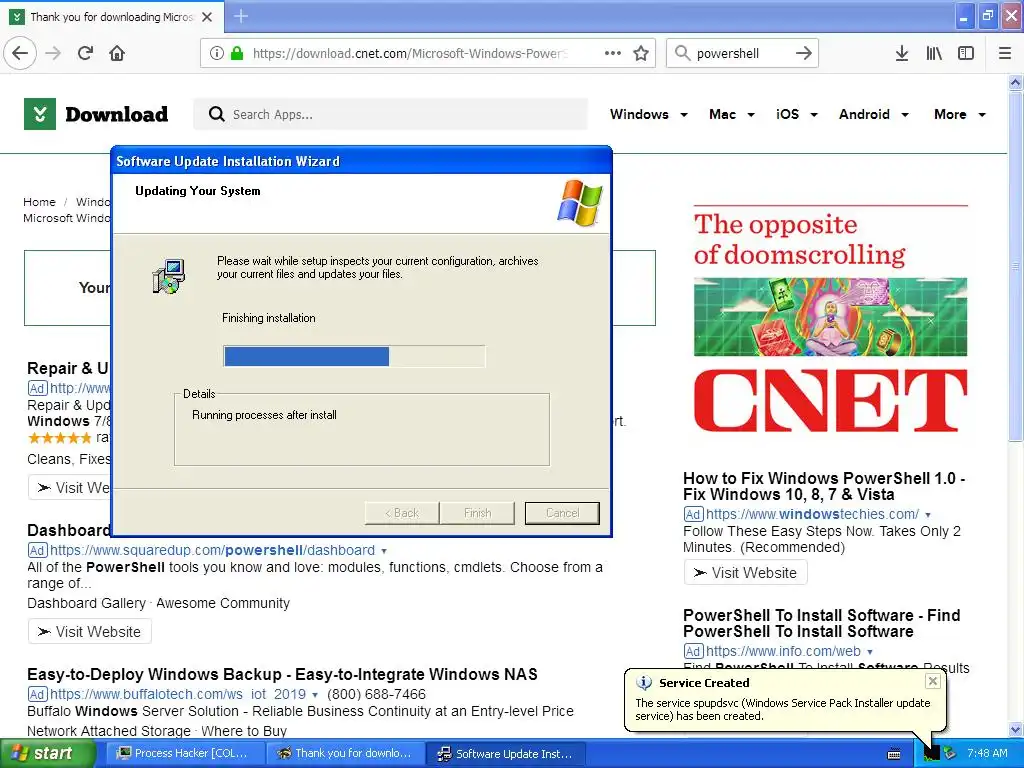Click Visit Website under windowstechies ad
Image resolution: width=1024 pixels, height=768 pixels.
[x=746, y=573]
